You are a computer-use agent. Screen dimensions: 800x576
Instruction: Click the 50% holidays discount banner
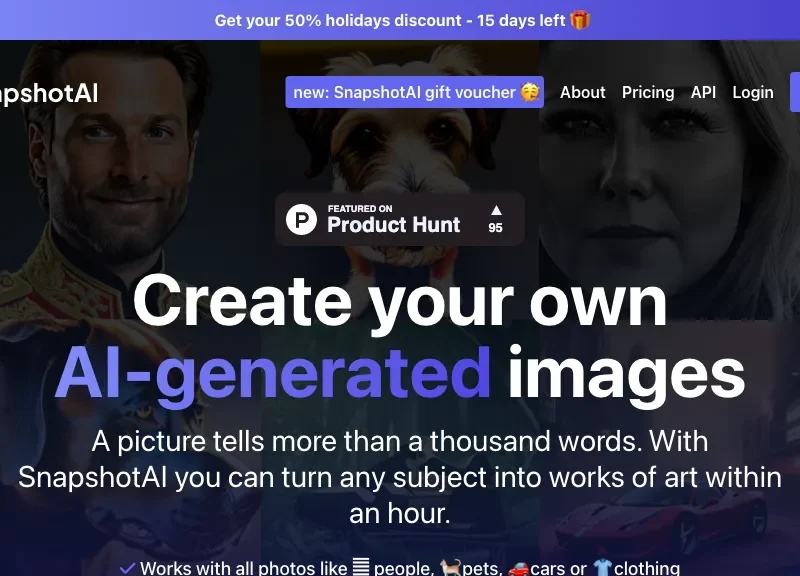click(x=400, y=20)
